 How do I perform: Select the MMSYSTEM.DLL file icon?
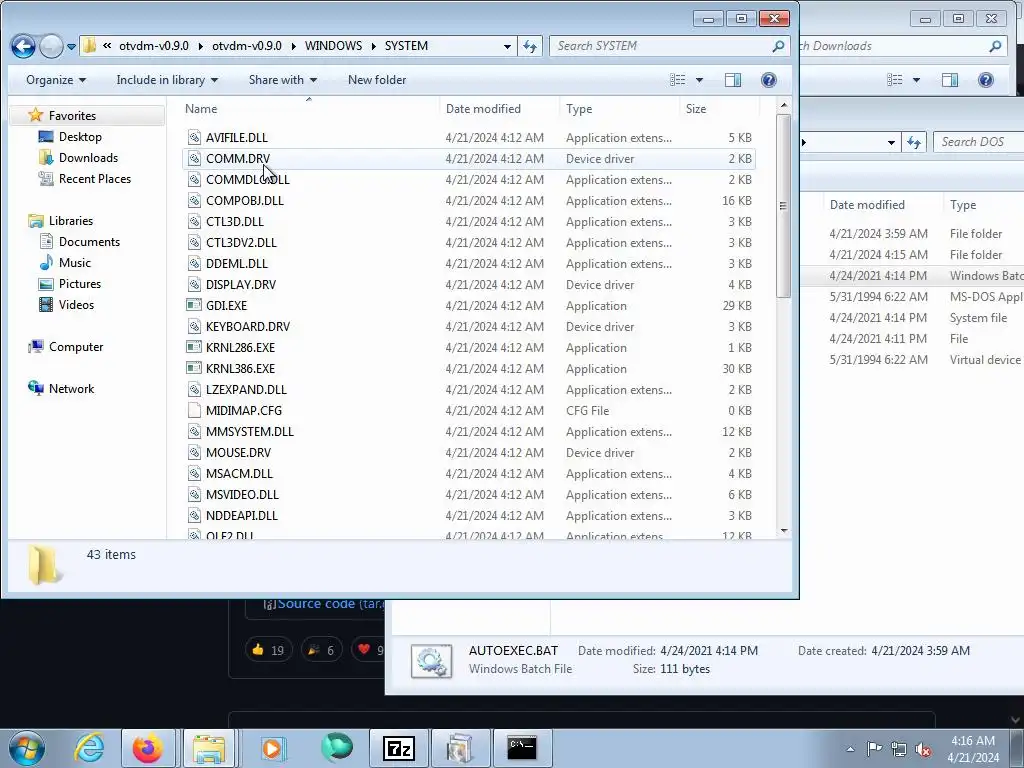[194, 432]
